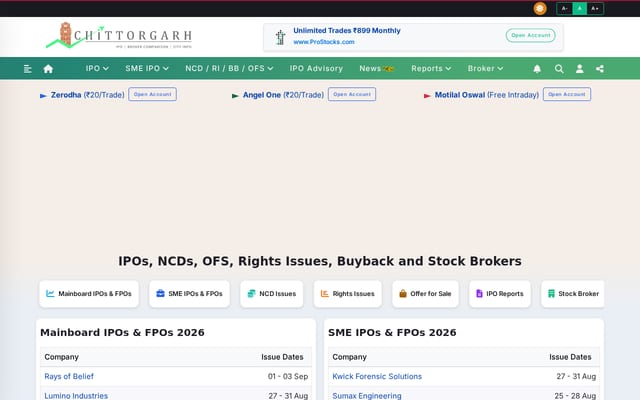Viewport: 640px width, 400px height.
Task: Select SME IPOs & FPOs tab
Action: 189,293
